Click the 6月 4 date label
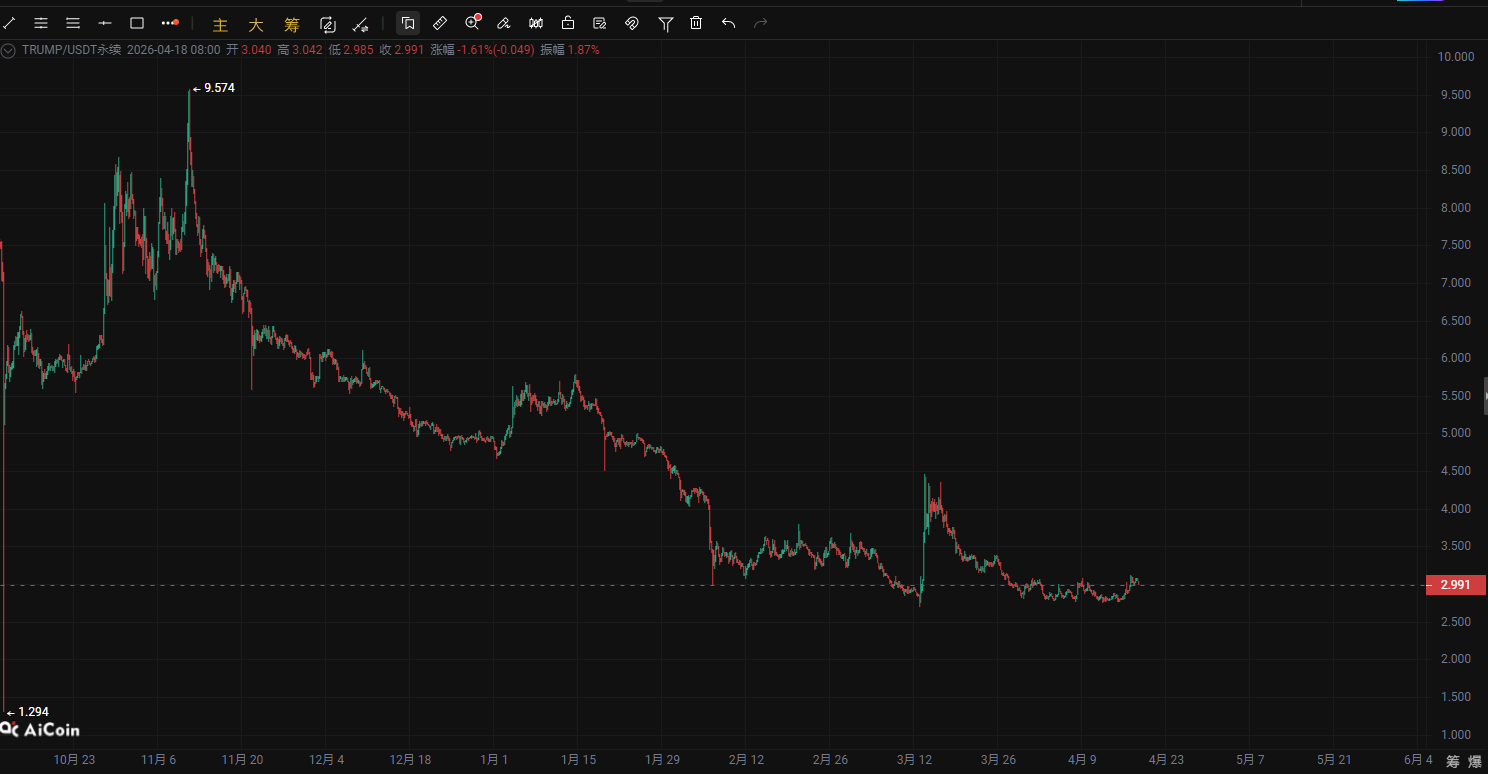Image resolution: width=1488 pixels, height=774 pixels. [x=1418, y=760]
